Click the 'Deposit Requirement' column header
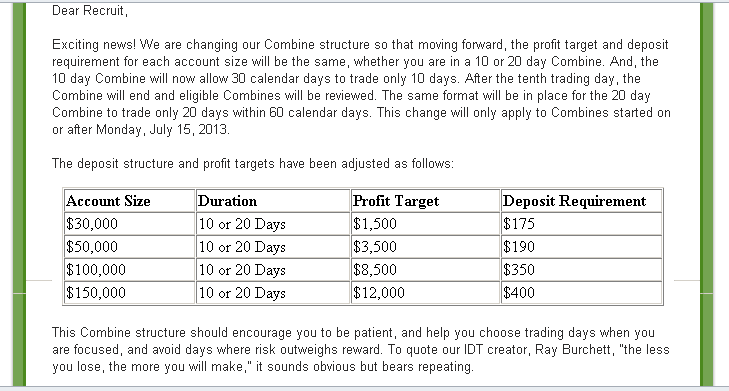 coord(581,201)
